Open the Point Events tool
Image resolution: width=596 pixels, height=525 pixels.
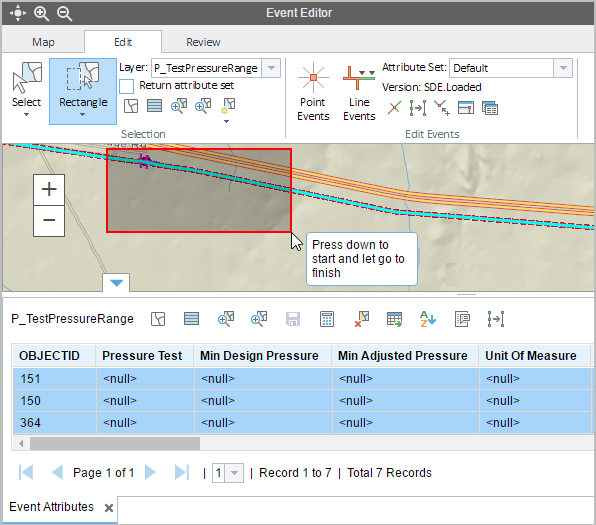pyautogui.click(x=313, y=91)
